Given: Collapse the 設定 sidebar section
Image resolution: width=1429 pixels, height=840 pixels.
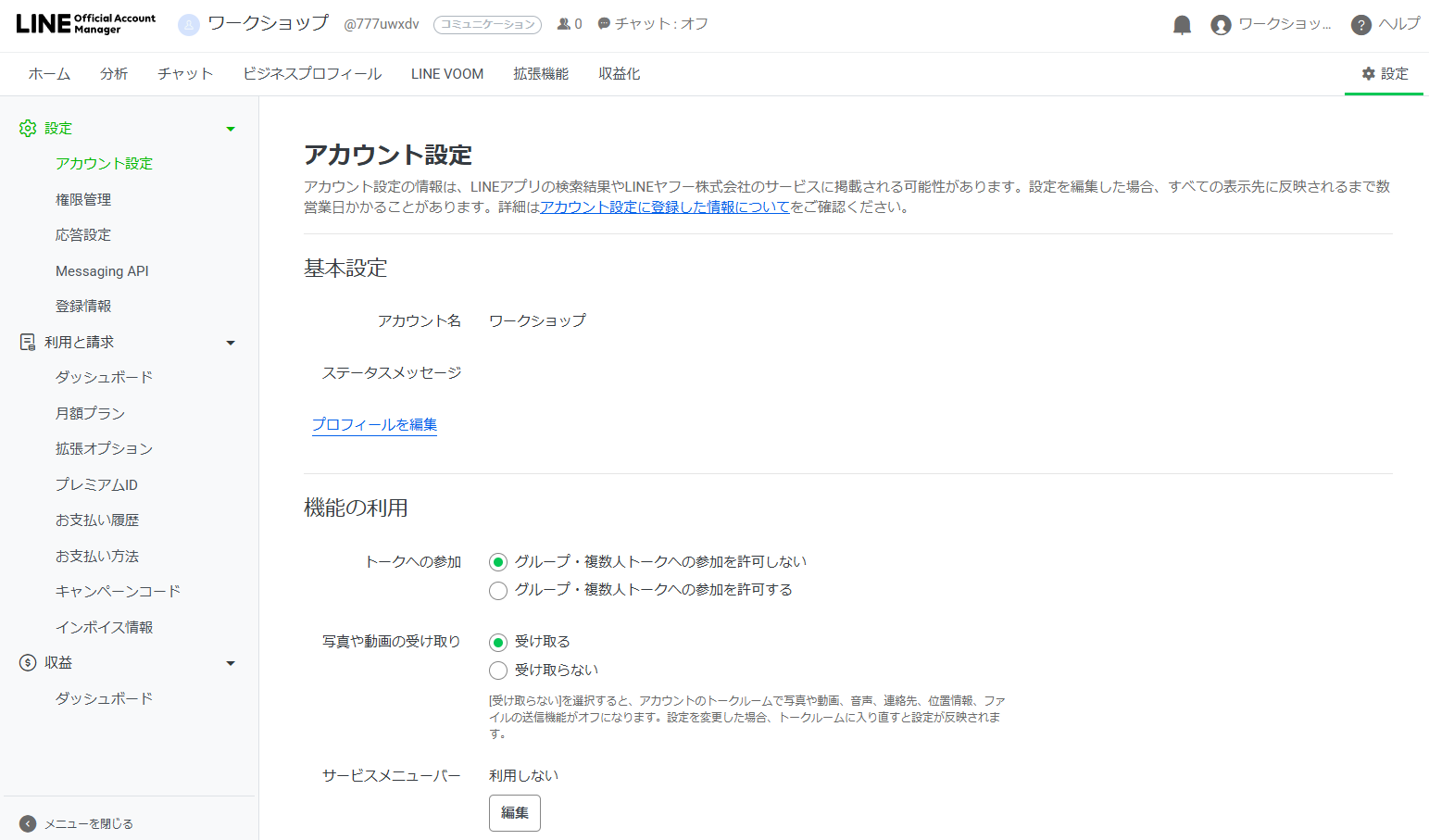Looking at the screenshot, I should [x=231, y=128].
